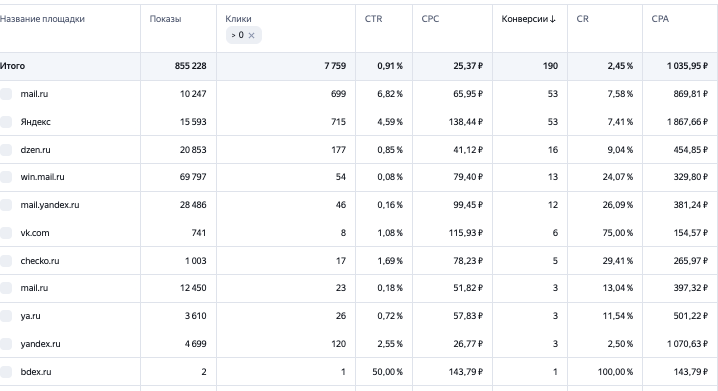Check the mail.yandex.ru row checkbox
Image resolution: width=718 pixels, height=391 pixels.
tap(6, 205)
